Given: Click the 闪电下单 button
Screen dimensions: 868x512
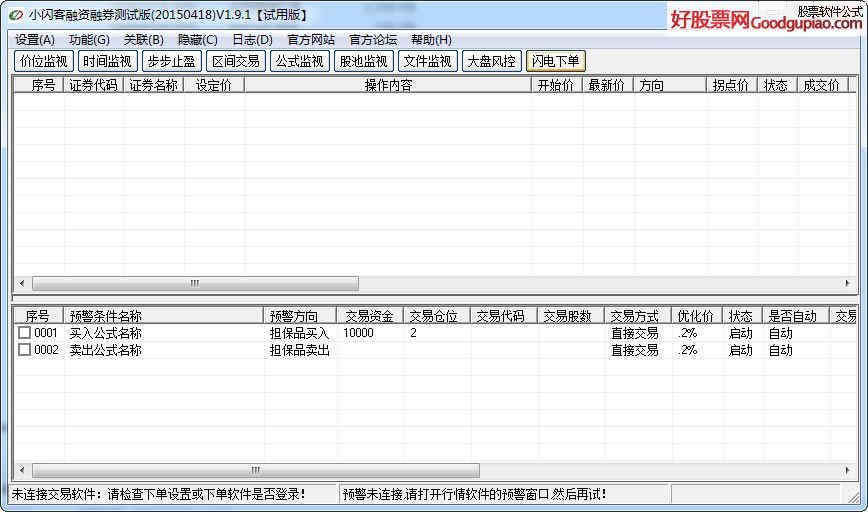Looking at the screenshot, I should (x=556, y=61).
